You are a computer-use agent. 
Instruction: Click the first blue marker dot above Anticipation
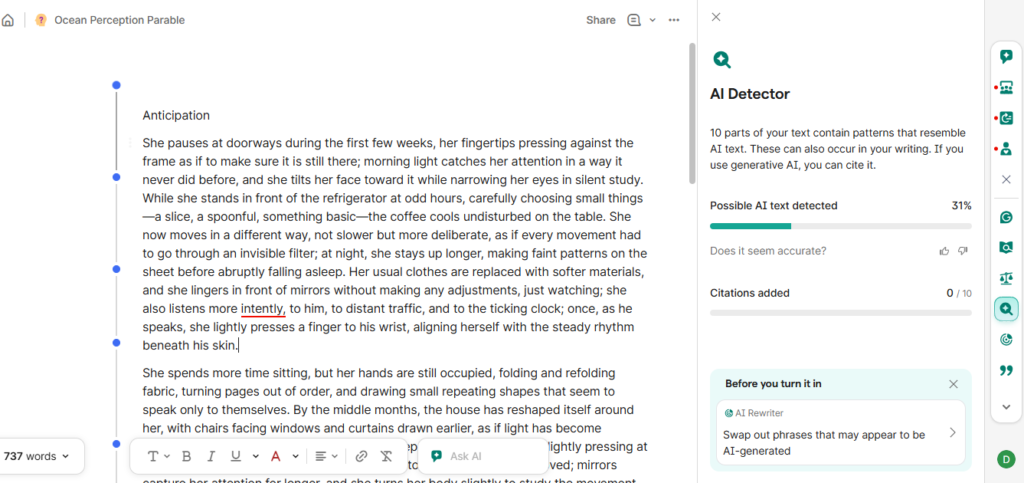(116, 85)
